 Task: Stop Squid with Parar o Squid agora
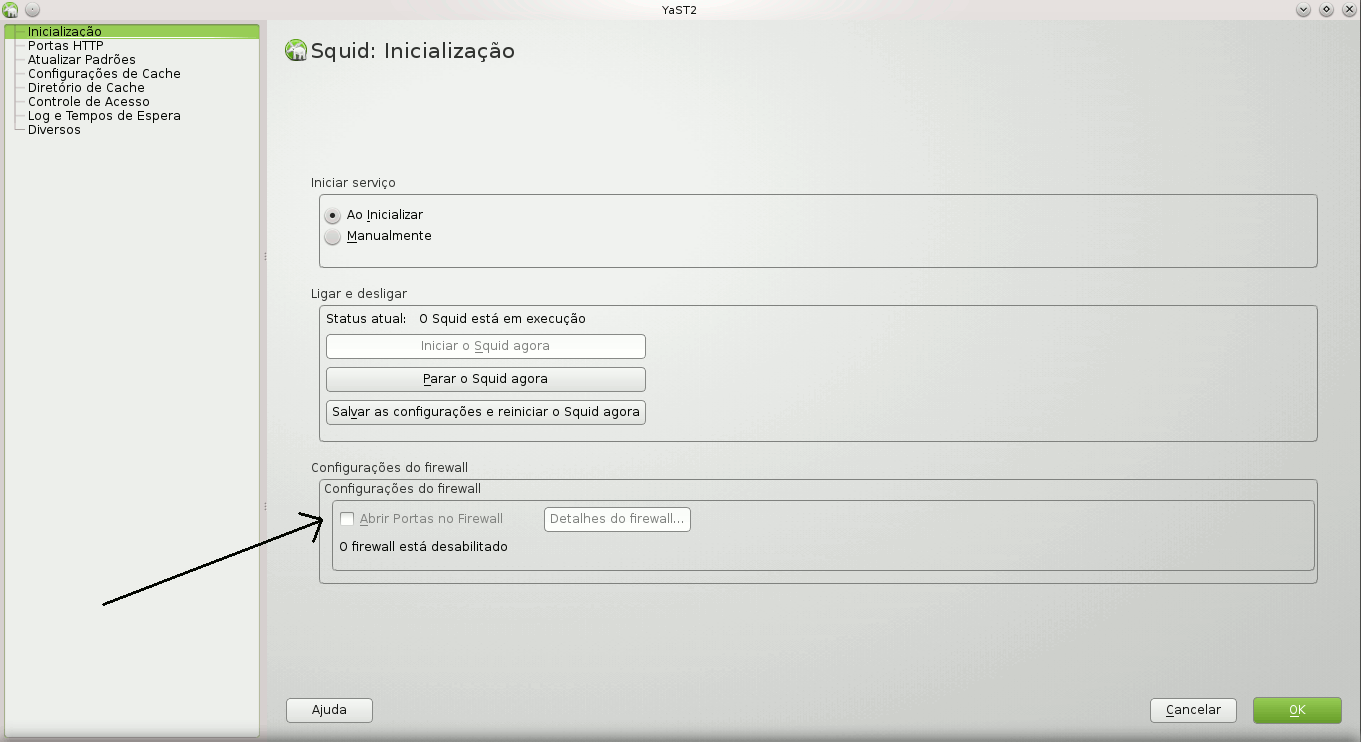point(485,379)
